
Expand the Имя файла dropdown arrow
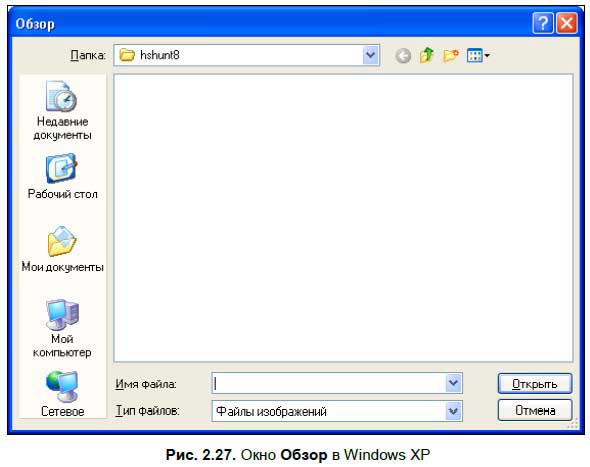tap(453, 383)
